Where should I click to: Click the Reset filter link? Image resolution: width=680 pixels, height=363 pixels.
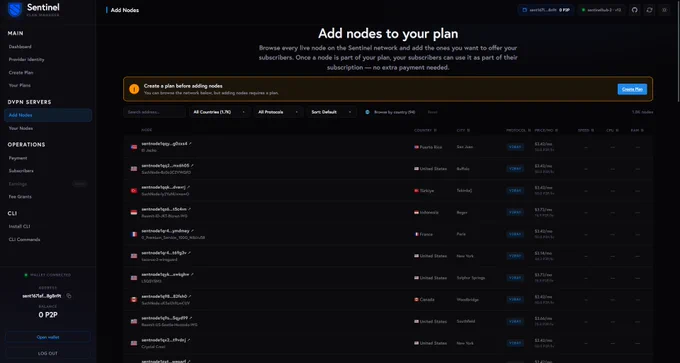click(432, 112)
